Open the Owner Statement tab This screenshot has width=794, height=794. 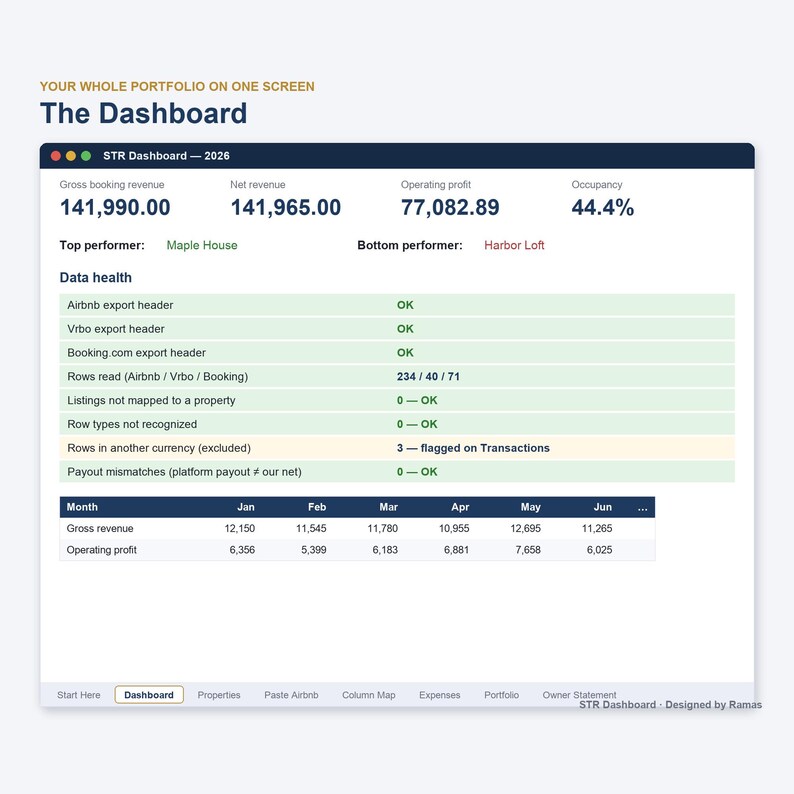point(579,695)
